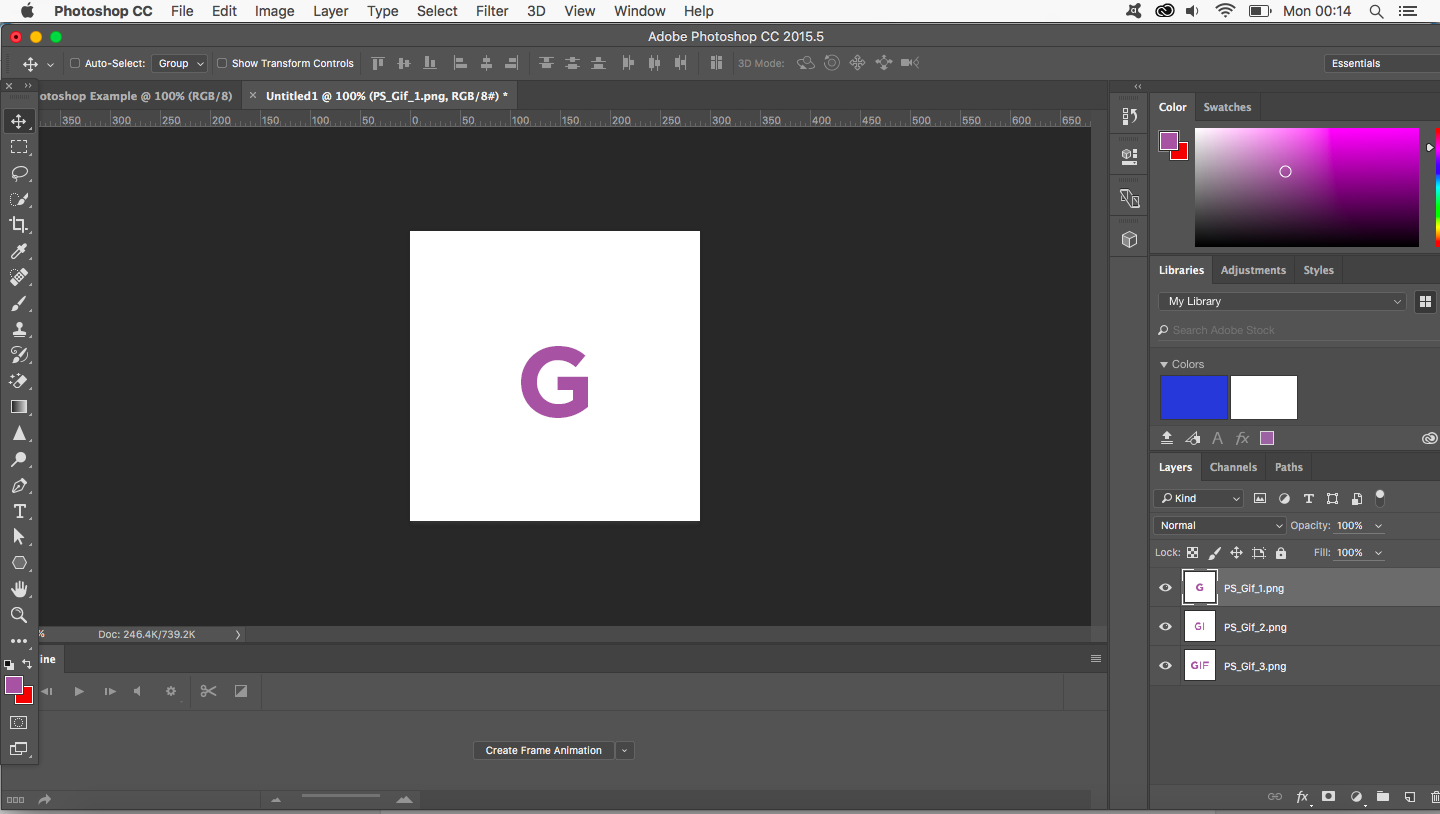Select the History Brush tool
Image resolution: width=1440 pixels, height=814 pixels.
[x=19, y=355]
